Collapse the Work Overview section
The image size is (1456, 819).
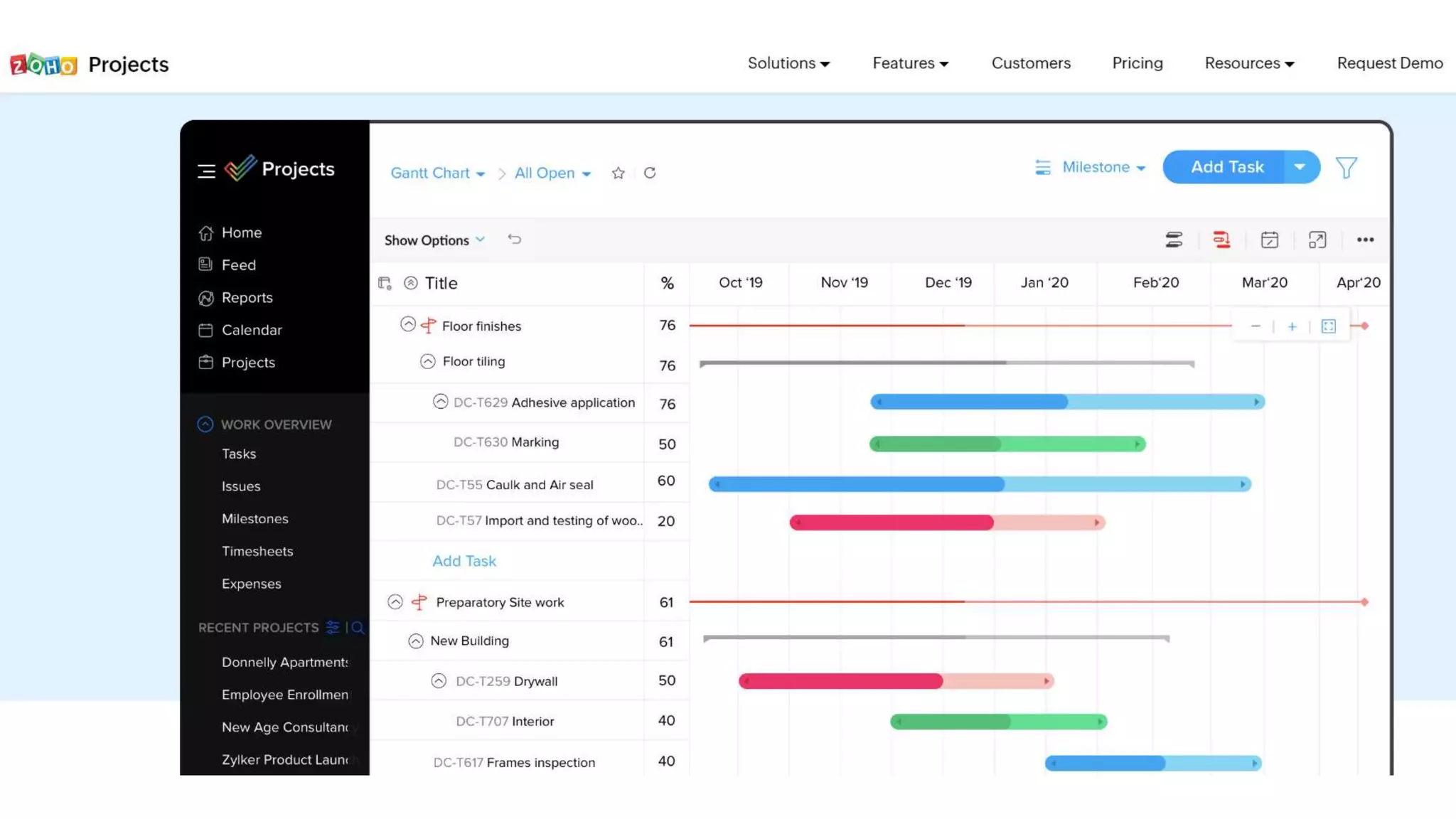tap(205, 424)
